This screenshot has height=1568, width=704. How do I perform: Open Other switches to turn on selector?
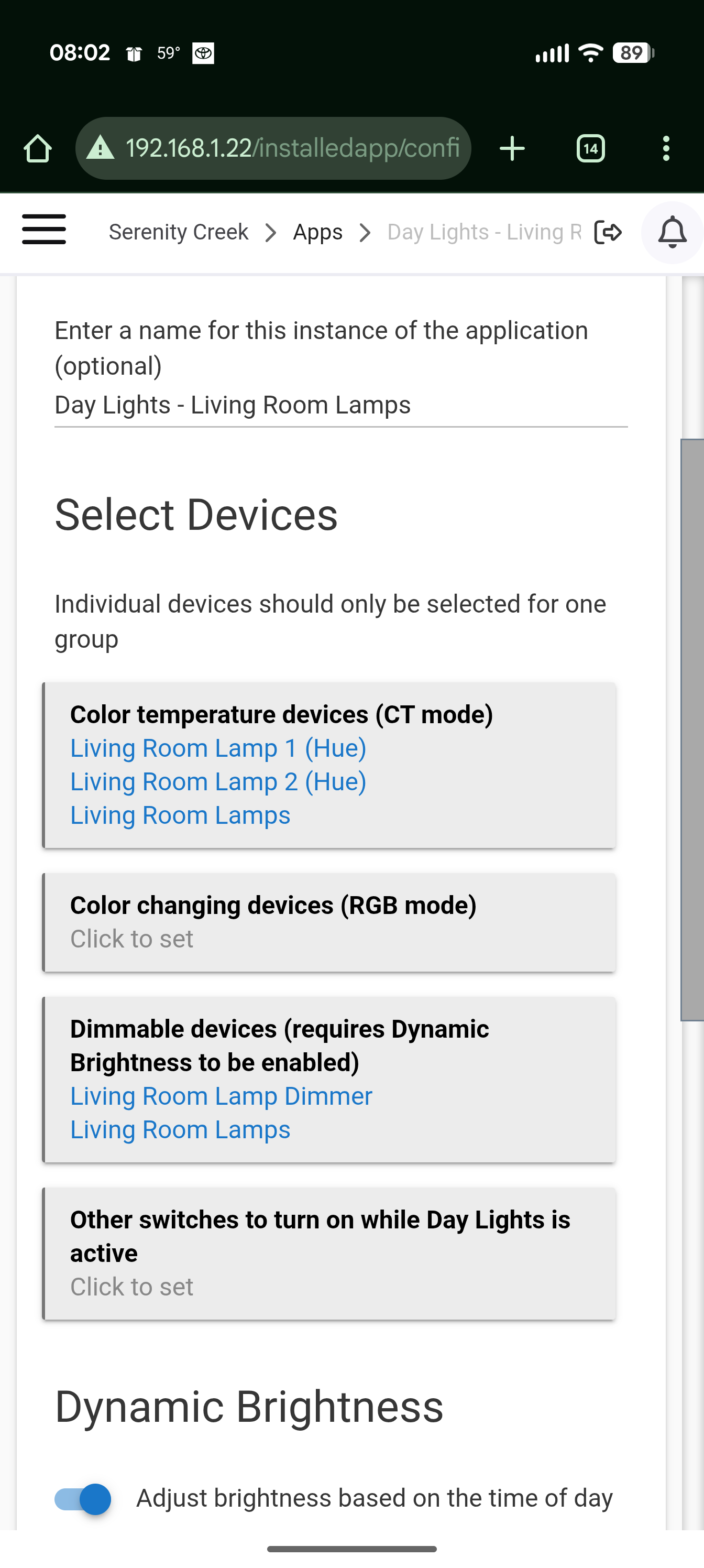(x=329, y=1254)
